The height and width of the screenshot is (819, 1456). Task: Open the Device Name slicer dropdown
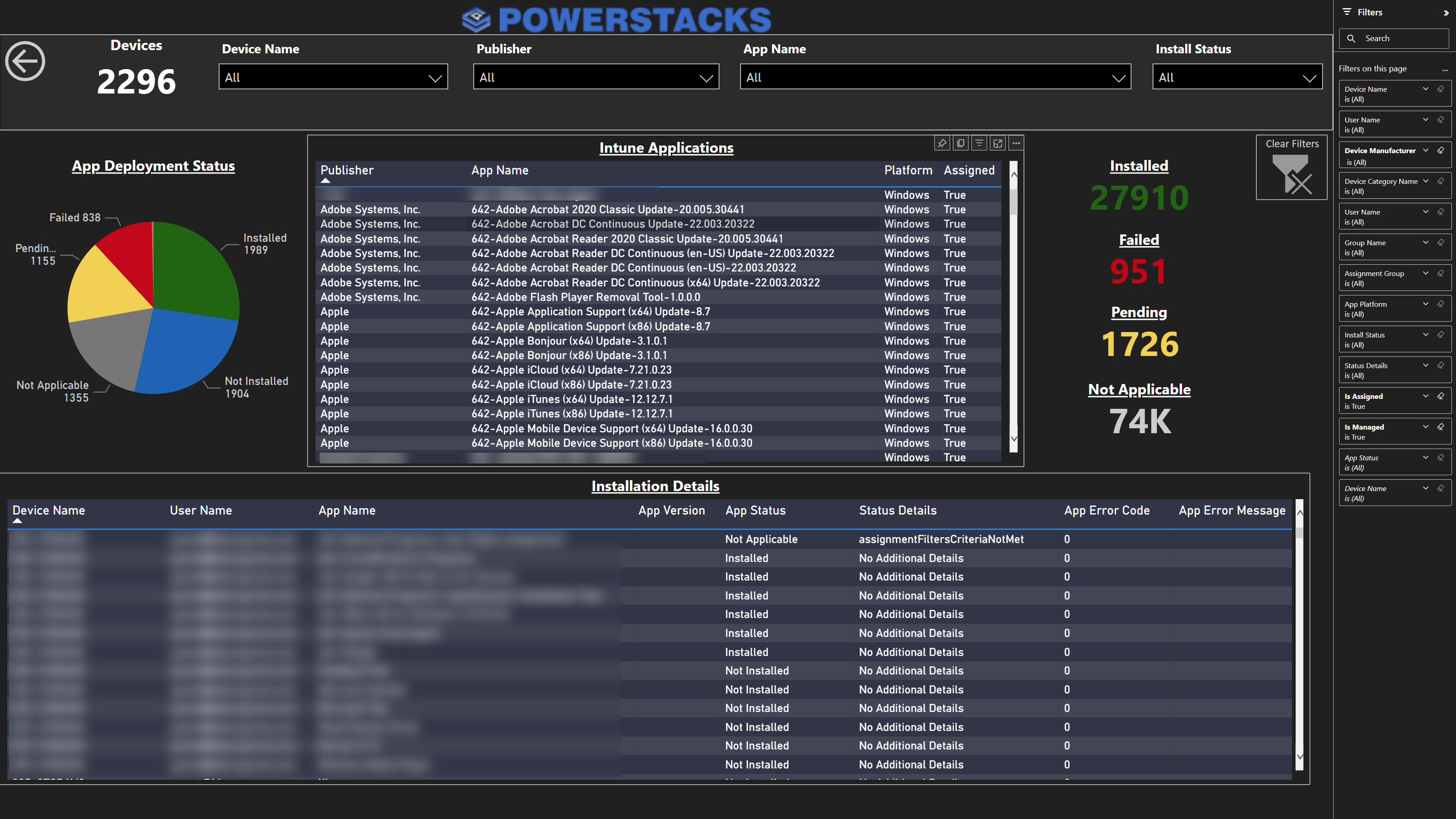[x=435, y=78]
